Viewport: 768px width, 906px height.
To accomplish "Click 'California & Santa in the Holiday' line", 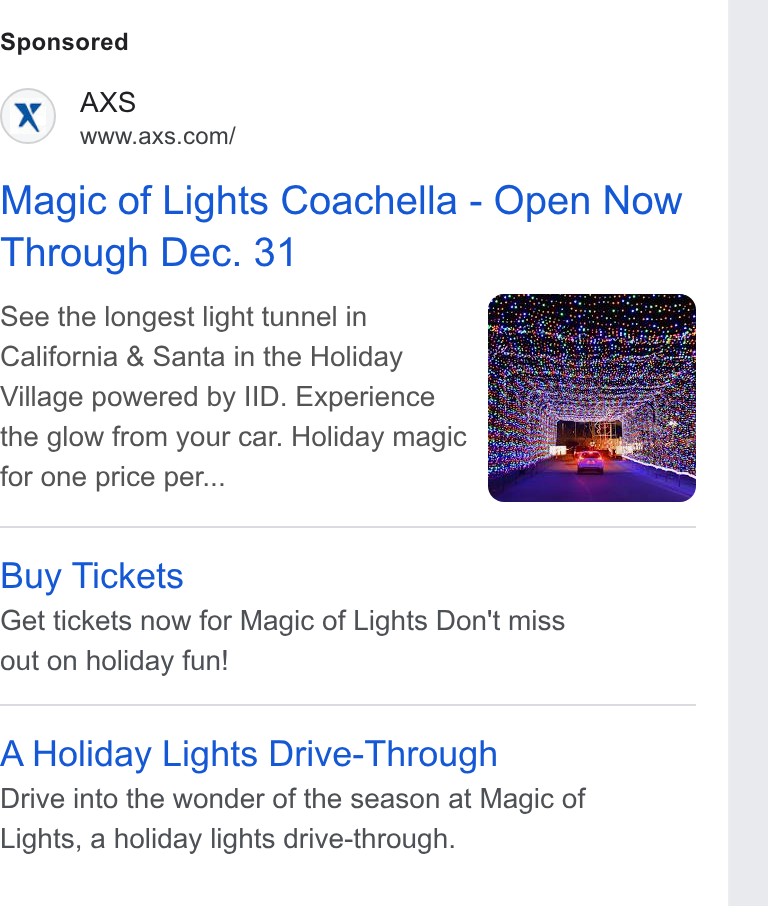I will point(201,357).
